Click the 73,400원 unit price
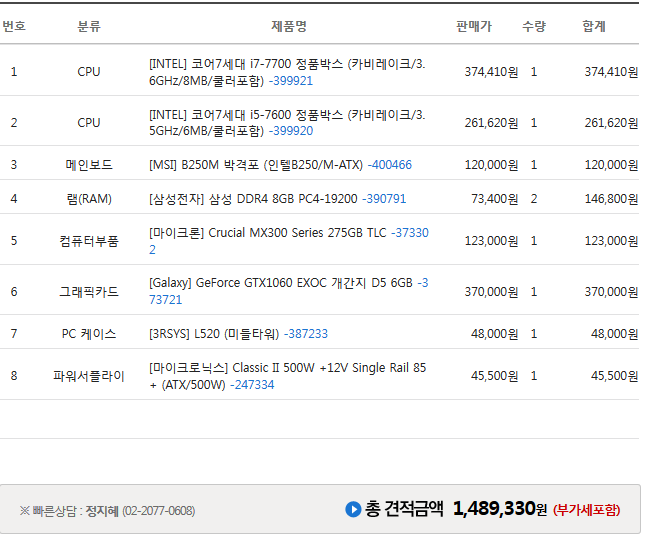Screen dimensions: 646x535 click(494, 199)
